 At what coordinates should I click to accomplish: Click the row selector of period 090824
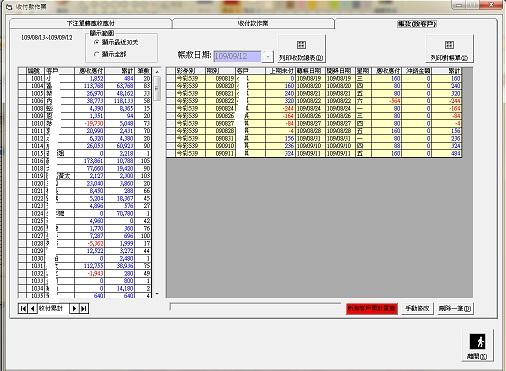[x=171, y=108]
